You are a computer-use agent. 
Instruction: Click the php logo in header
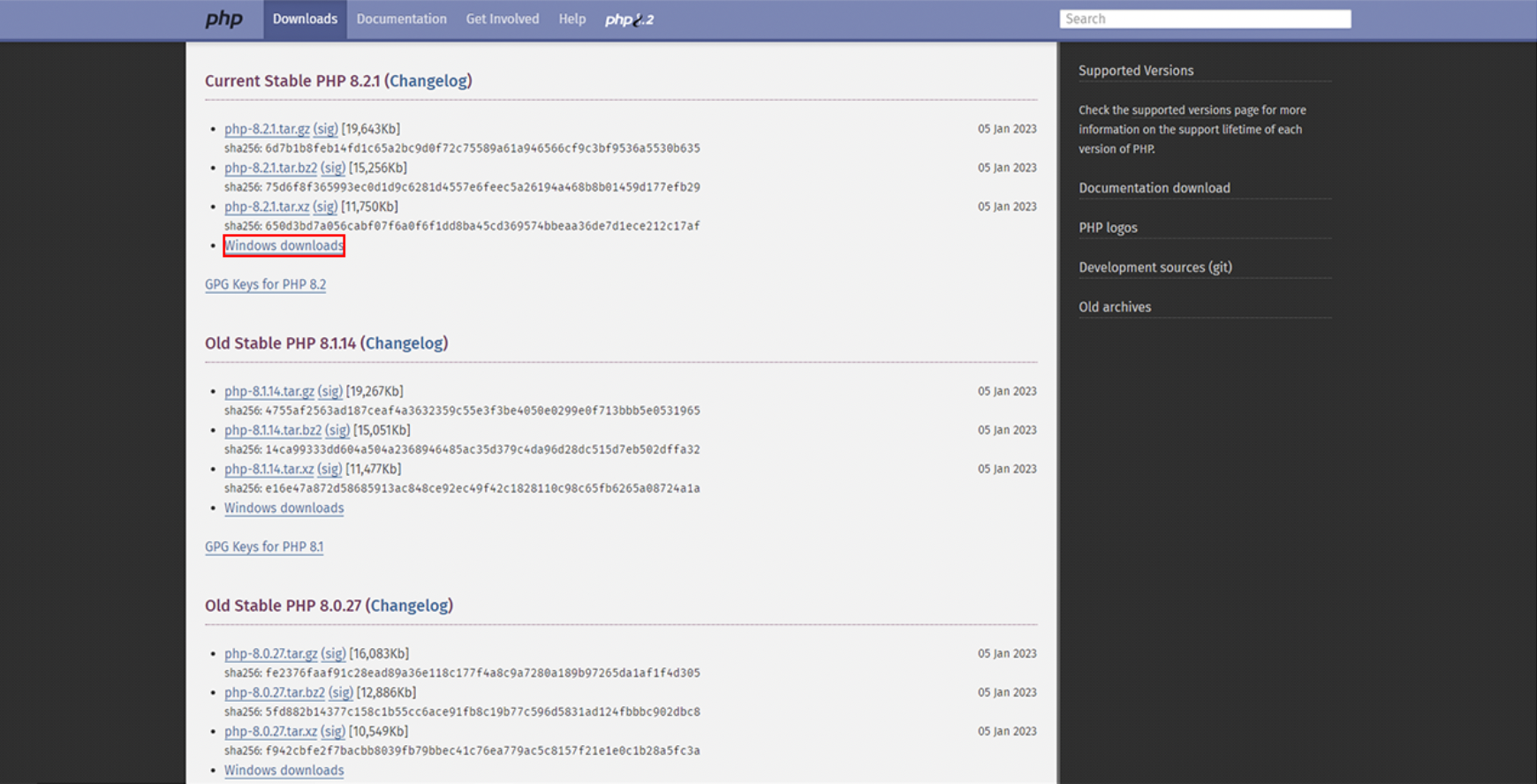coord(223,19)
